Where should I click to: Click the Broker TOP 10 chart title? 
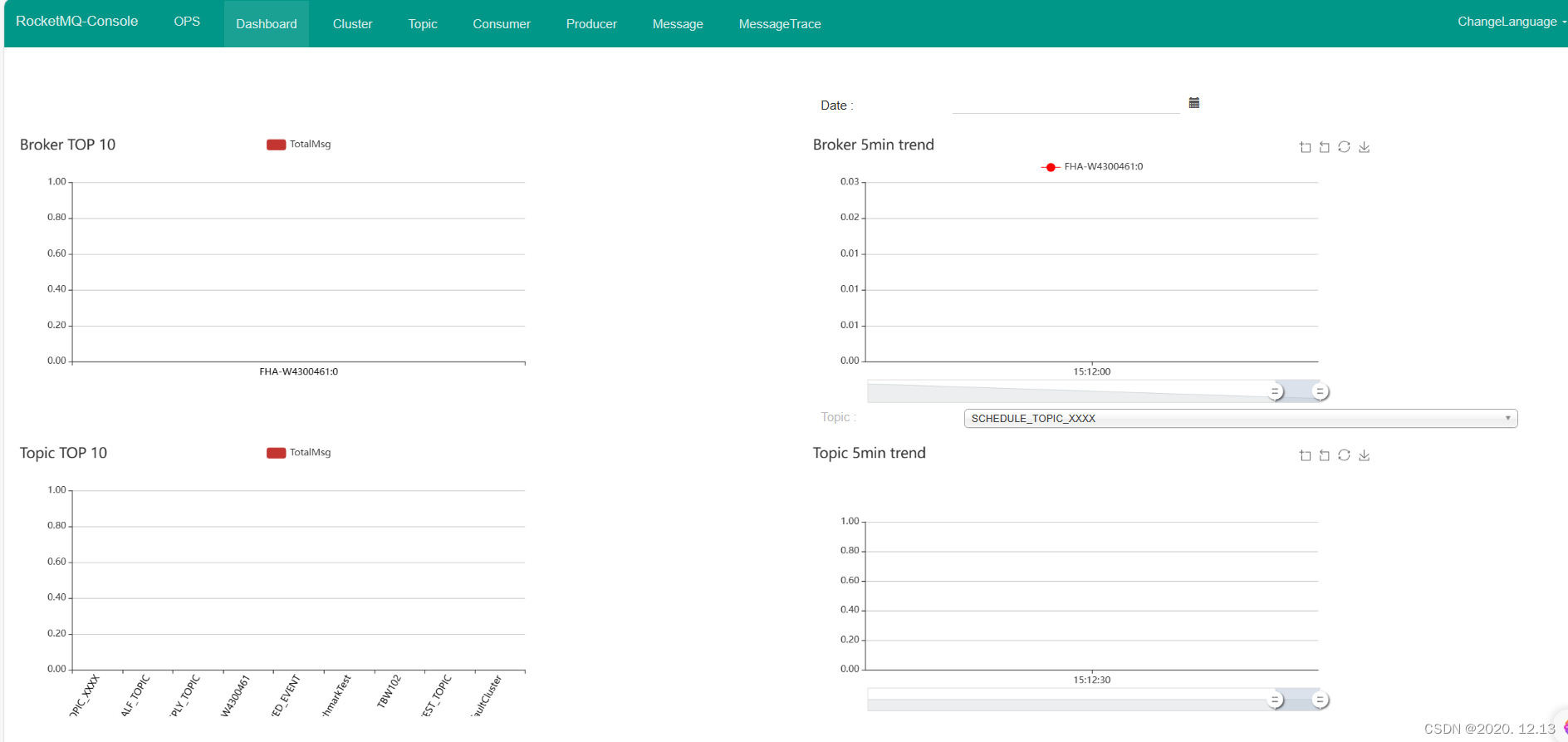tap(68, 145)
